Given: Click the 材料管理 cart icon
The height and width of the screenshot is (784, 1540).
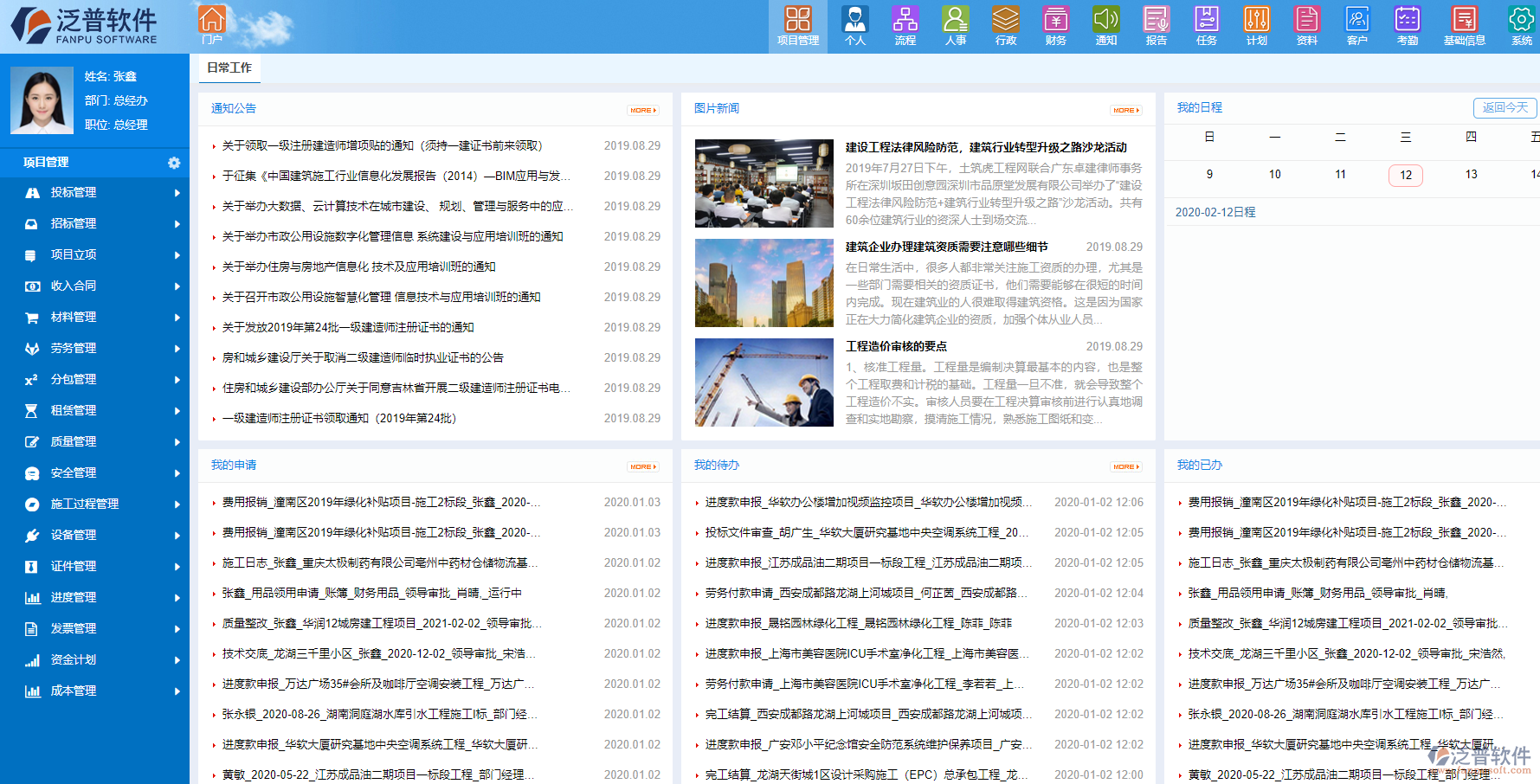Looking at the screenshot, I should point(32,318).
